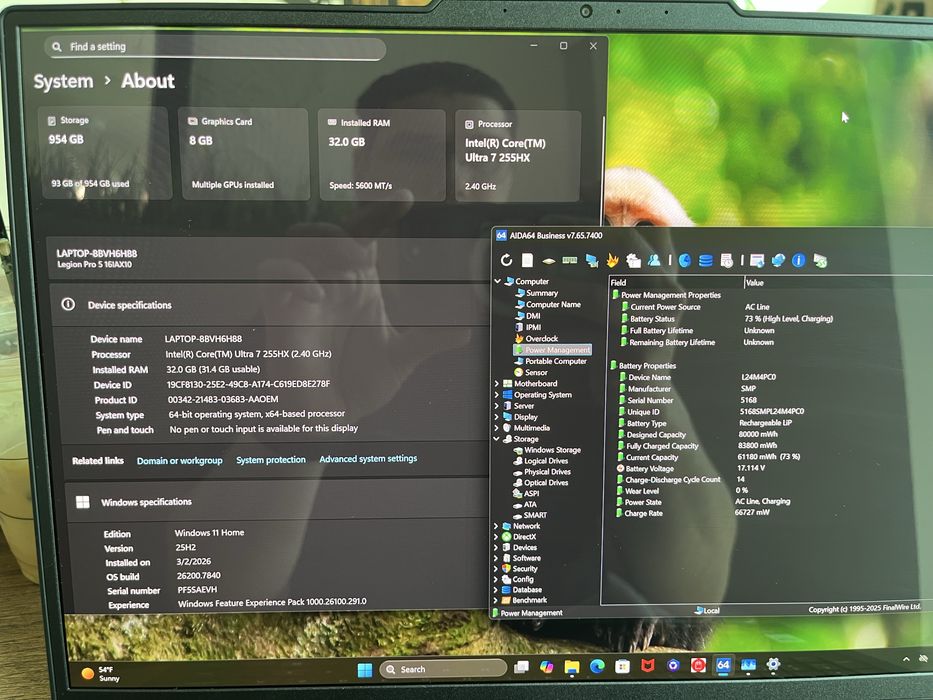Expand the Server tree node

(497, 406)
